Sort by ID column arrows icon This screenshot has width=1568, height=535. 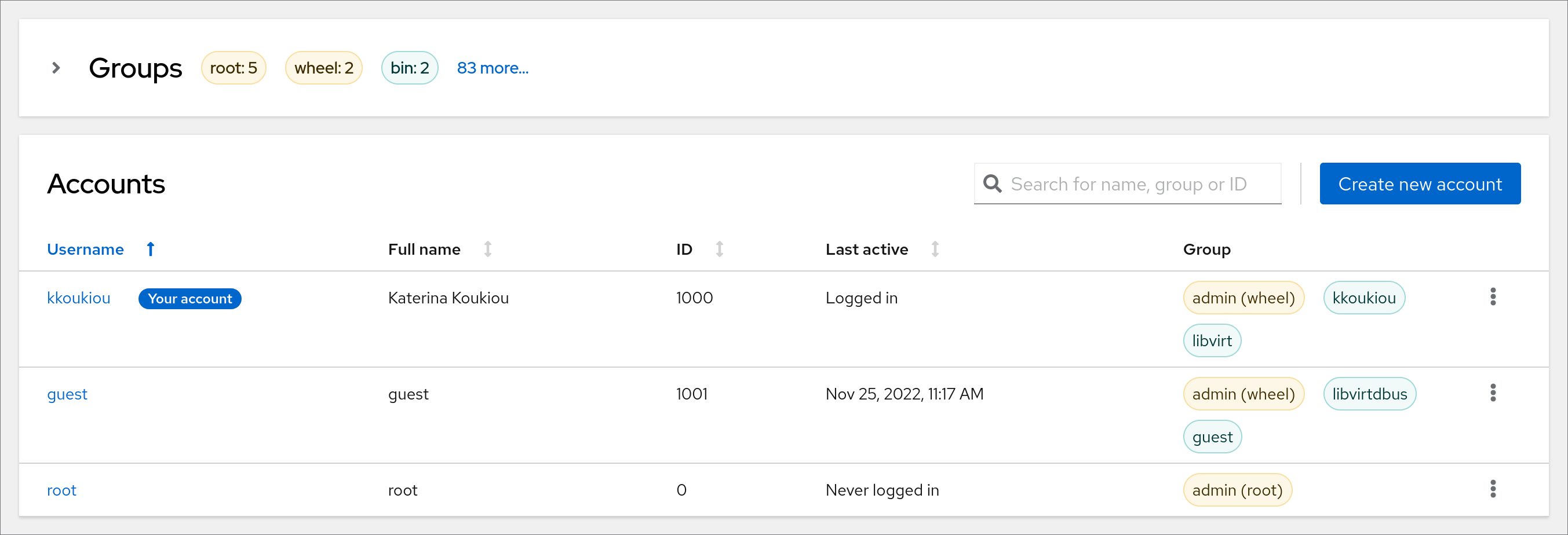click(x=720, y=249)
